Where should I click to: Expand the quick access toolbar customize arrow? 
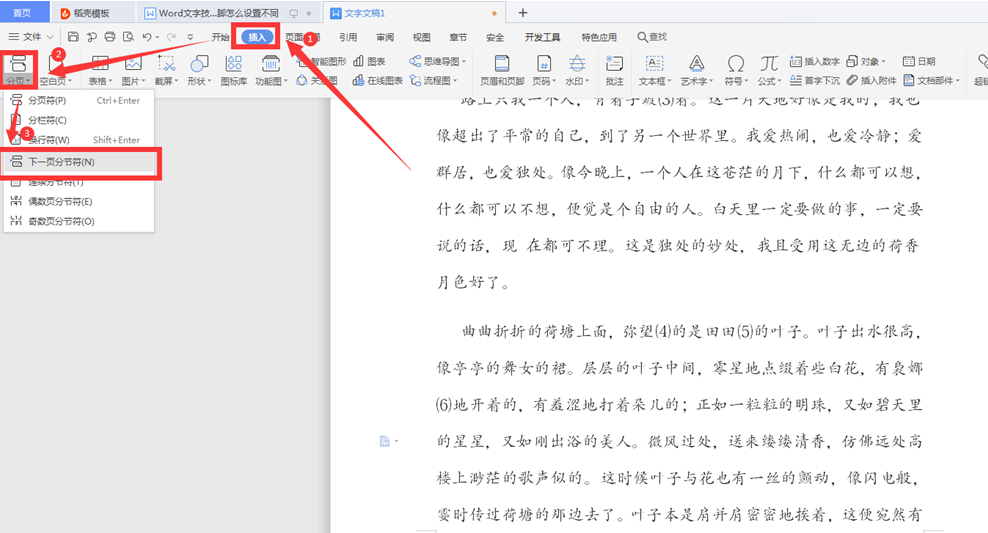click(190, 37)
